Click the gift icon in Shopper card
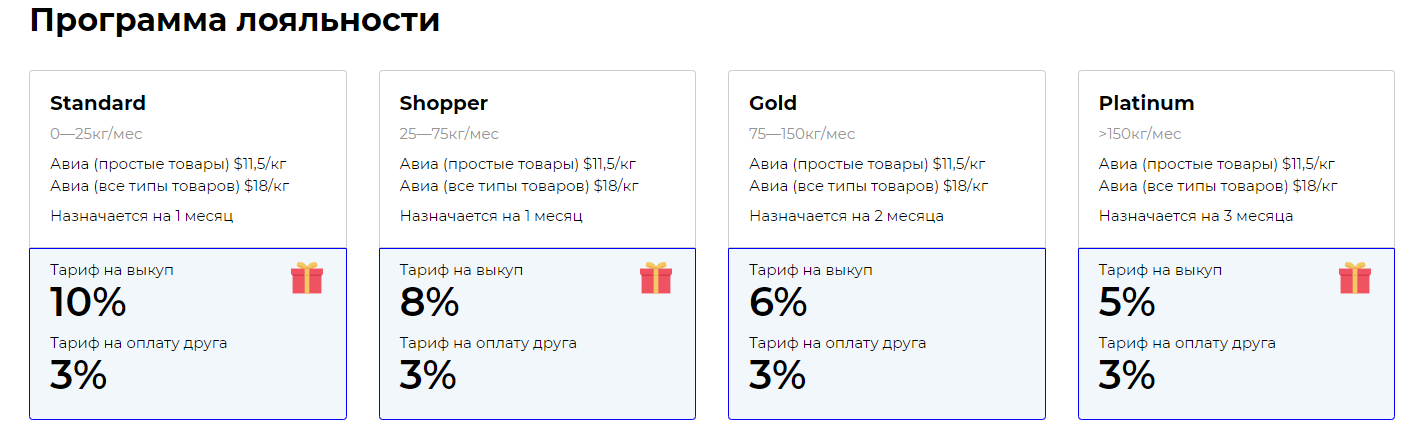The width and height of the screenshot is (1413, 425). coord(656,278)
